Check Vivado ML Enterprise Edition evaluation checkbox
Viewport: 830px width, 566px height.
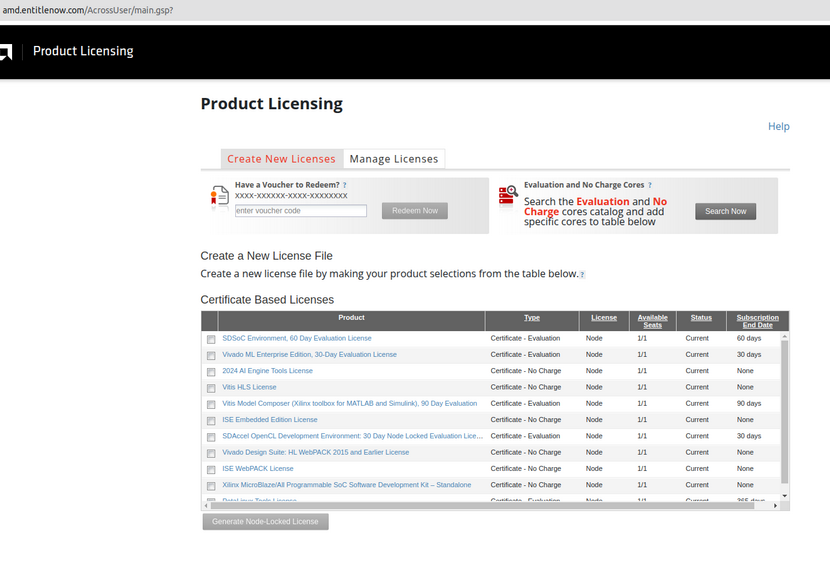coord(211,355)
